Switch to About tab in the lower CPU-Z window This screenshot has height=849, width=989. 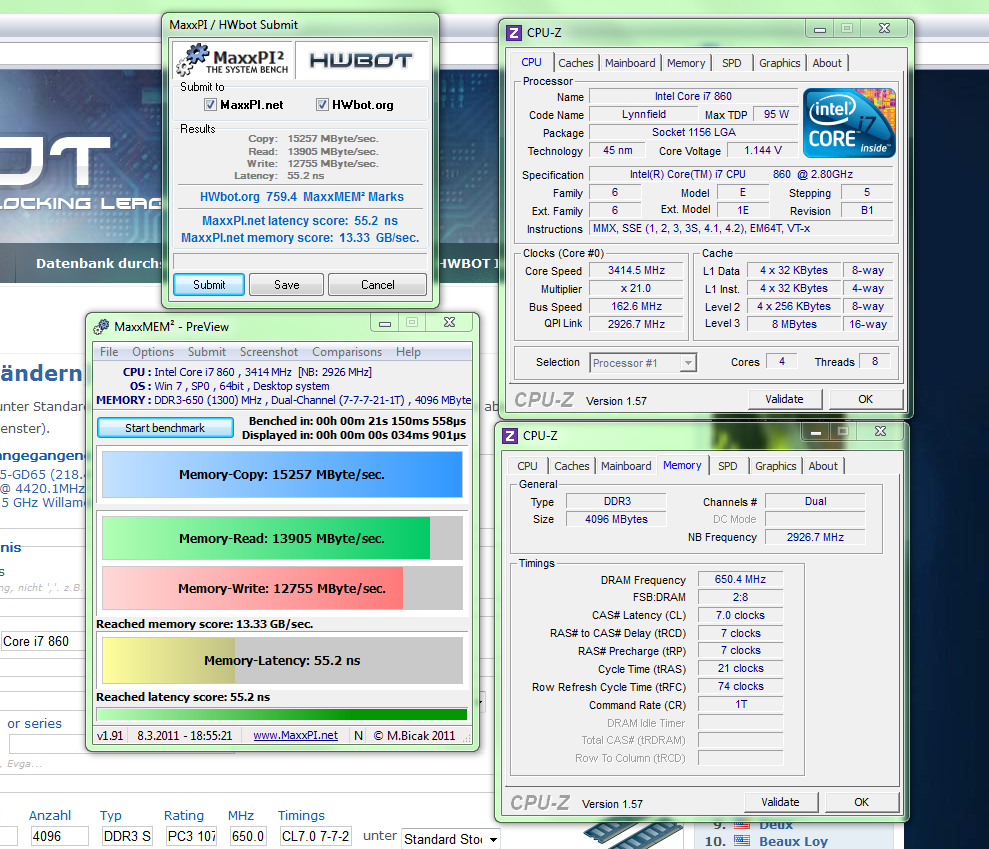823,466
